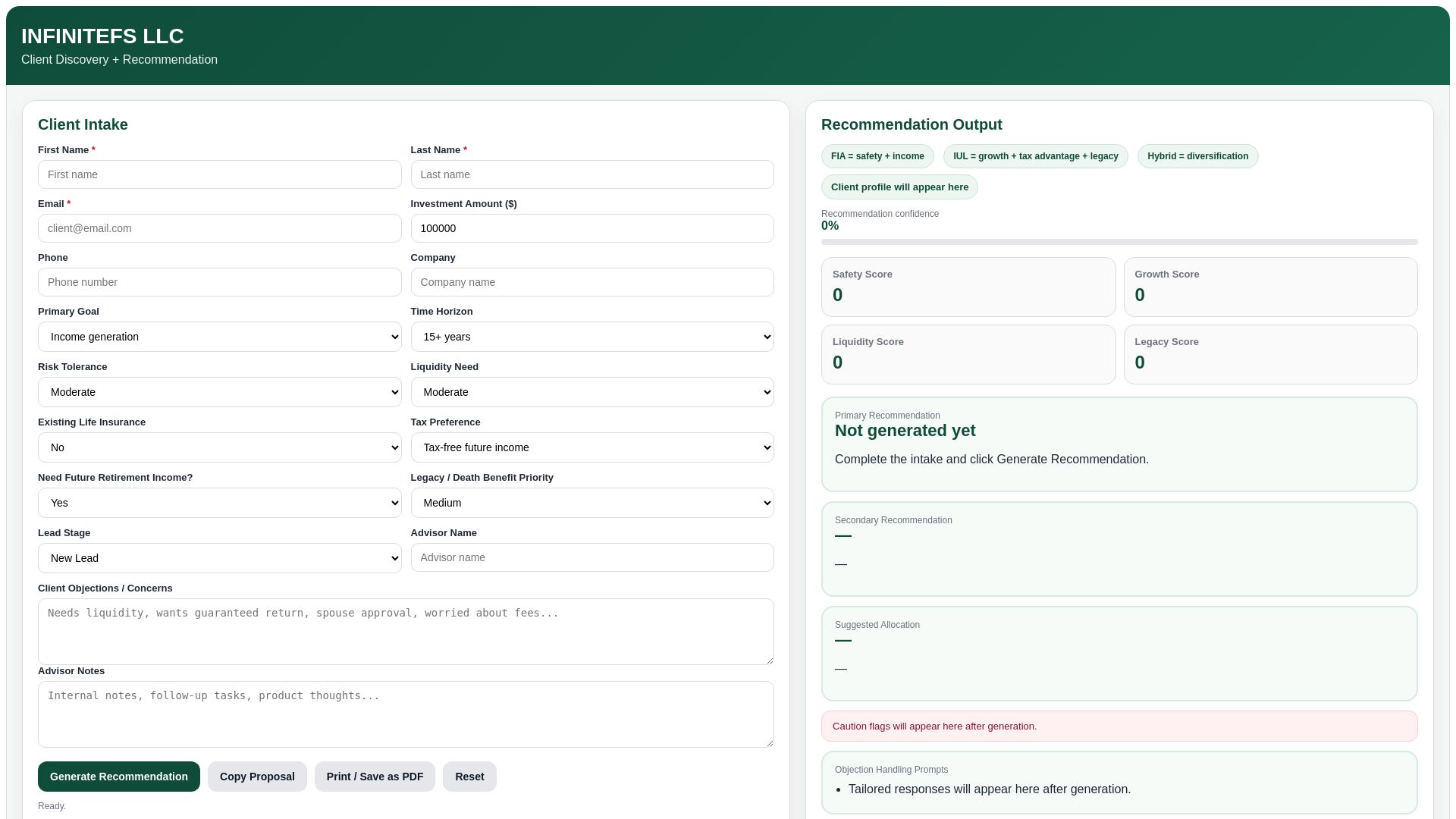
Task: Open Need Future Retirement Income dropdown
Action: tap(219, 503)
